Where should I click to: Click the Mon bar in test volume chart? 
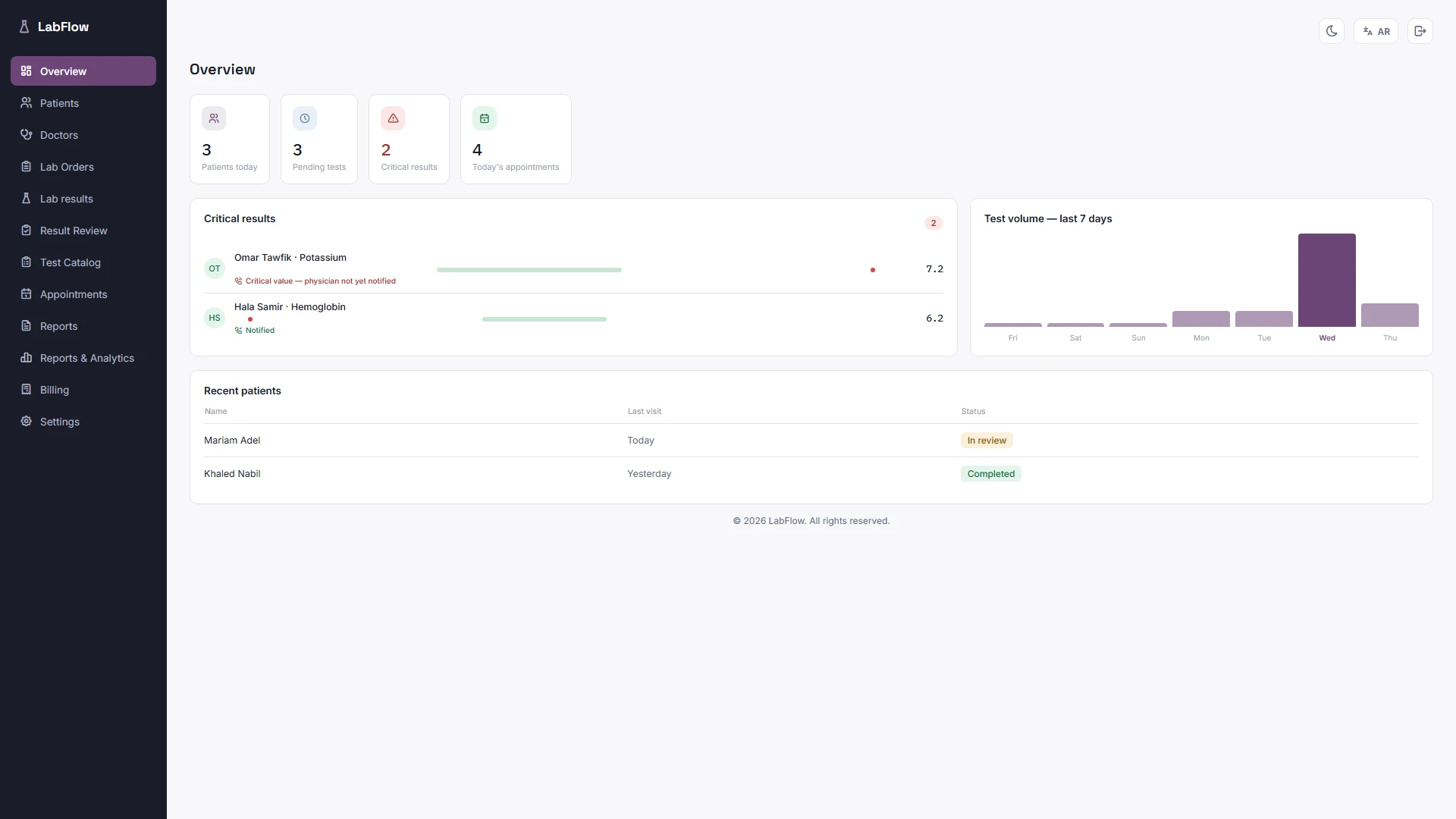(1201, 318)
